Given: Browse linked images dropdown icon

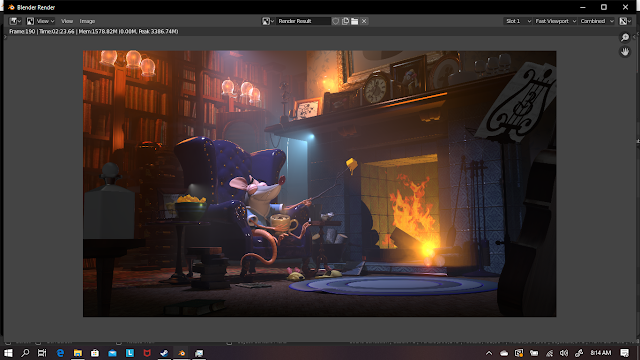Looking at the screenshot, I should [x=268, y=21].
